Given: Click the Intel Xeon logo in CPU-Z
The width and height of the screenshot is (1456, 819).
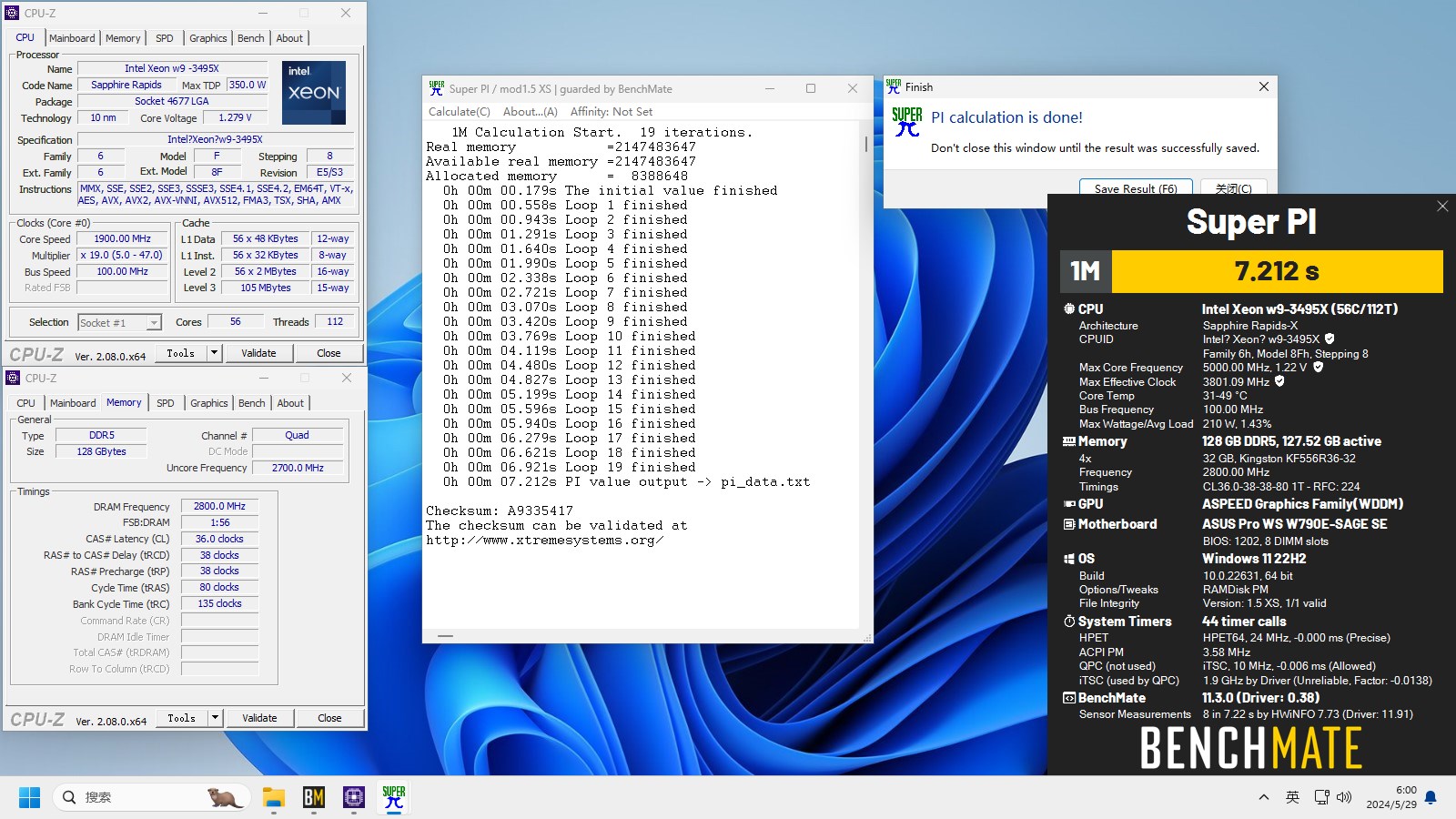Looking at the screenshot, I should point(314,93).
